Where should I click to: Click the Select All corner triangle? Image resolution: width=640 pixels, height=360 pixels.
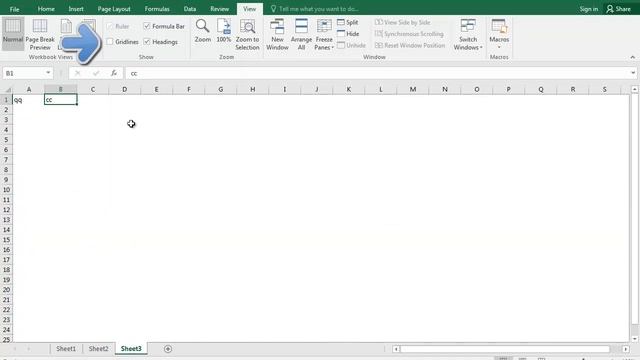click(x=7, y=89)
